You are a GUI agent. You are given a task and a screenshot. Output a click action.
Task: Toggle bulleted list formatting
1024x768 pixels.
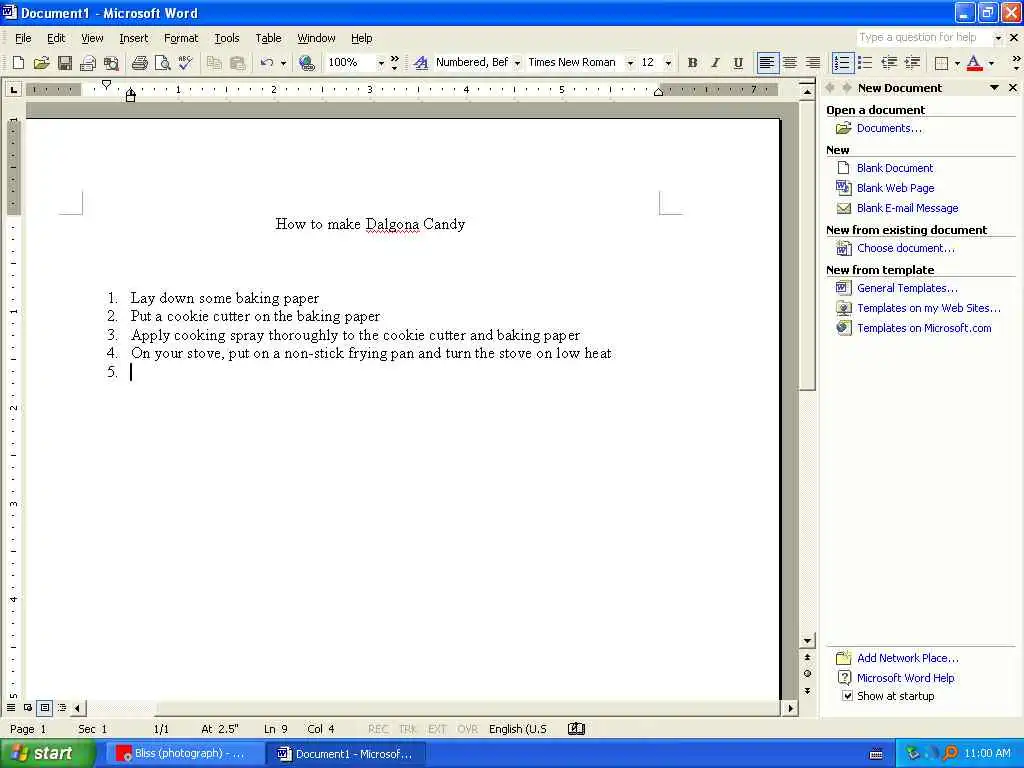point(865,63)
